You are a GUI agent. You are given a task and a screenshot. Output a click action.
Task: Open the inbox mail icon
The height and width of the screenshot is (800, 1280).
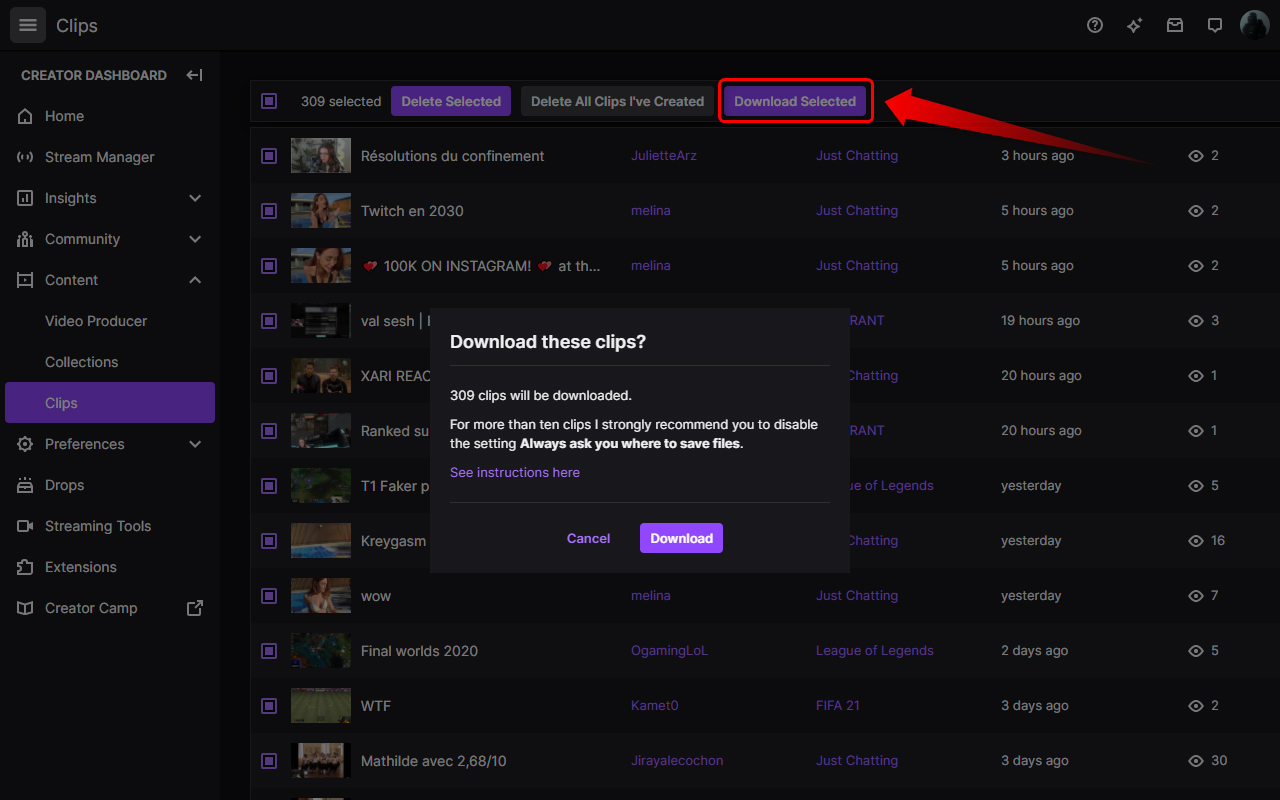coord(1175,26)
